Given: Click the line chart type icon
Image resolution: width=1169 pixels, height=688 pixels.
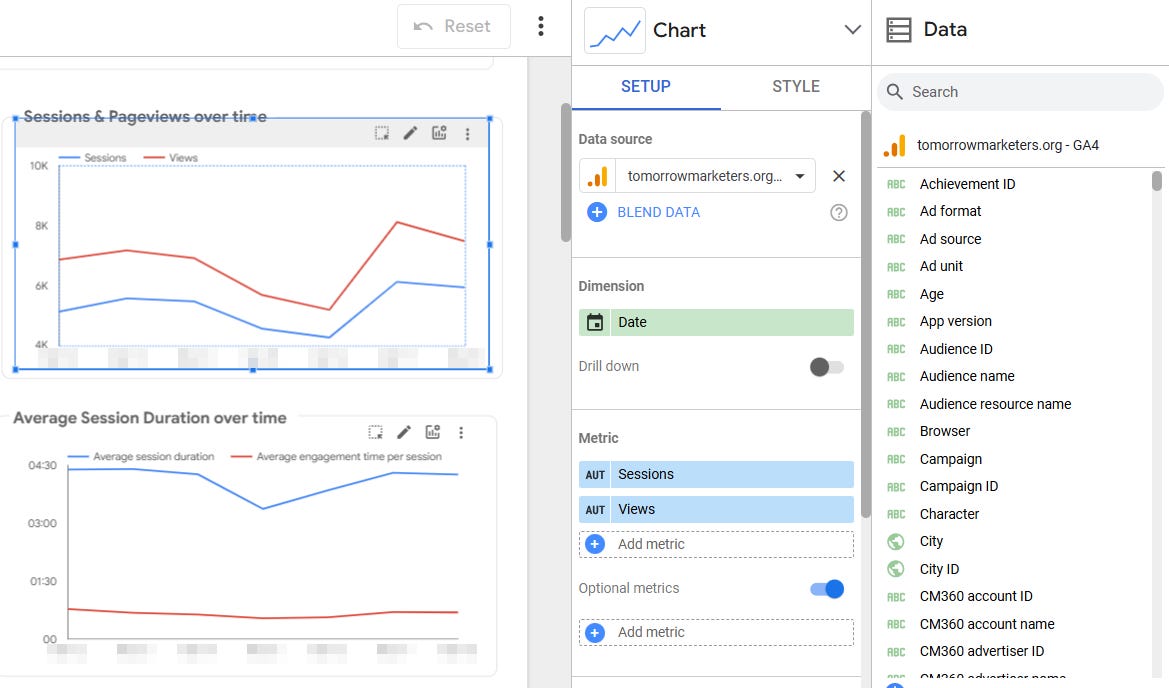Looking at the screenshot, I should tap(614, 31).
